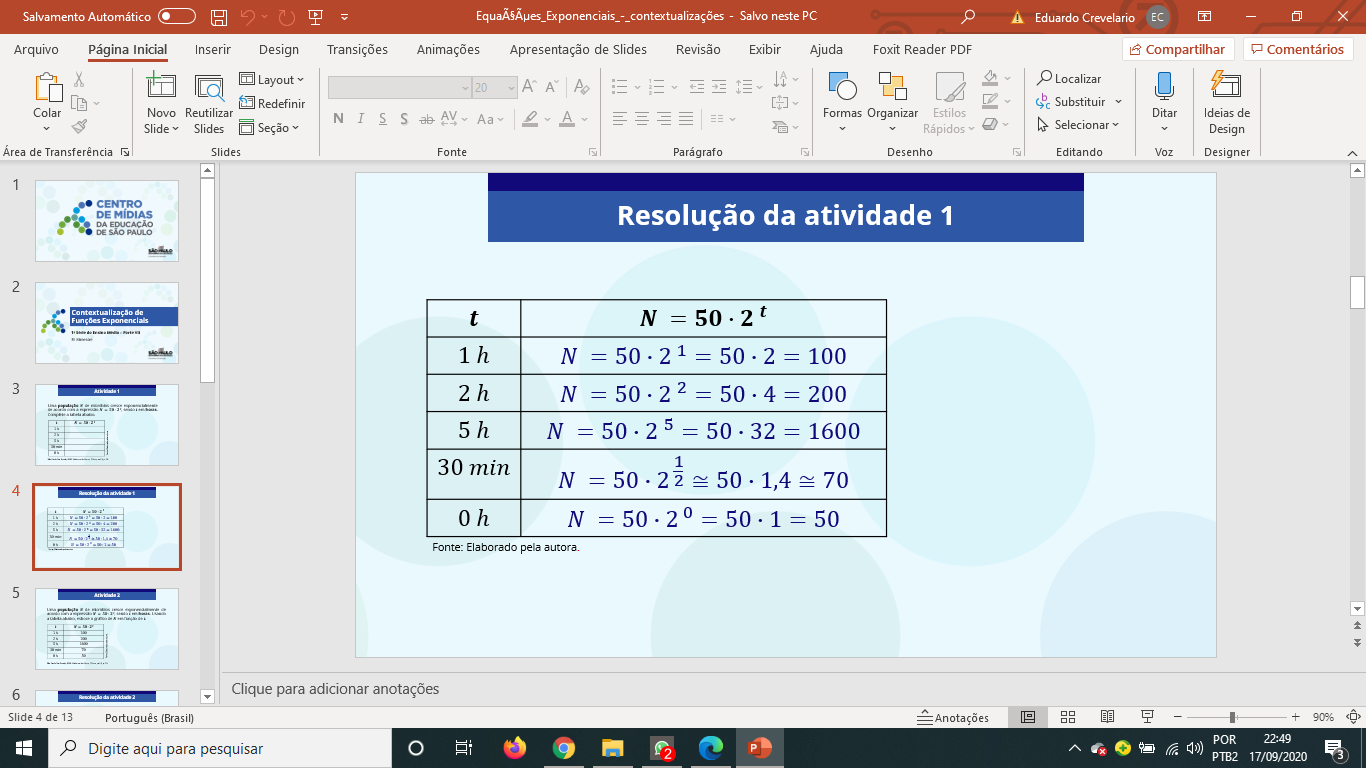Open the Arquivo menu tab
The image size is (1366, 768).
point(36,50)
